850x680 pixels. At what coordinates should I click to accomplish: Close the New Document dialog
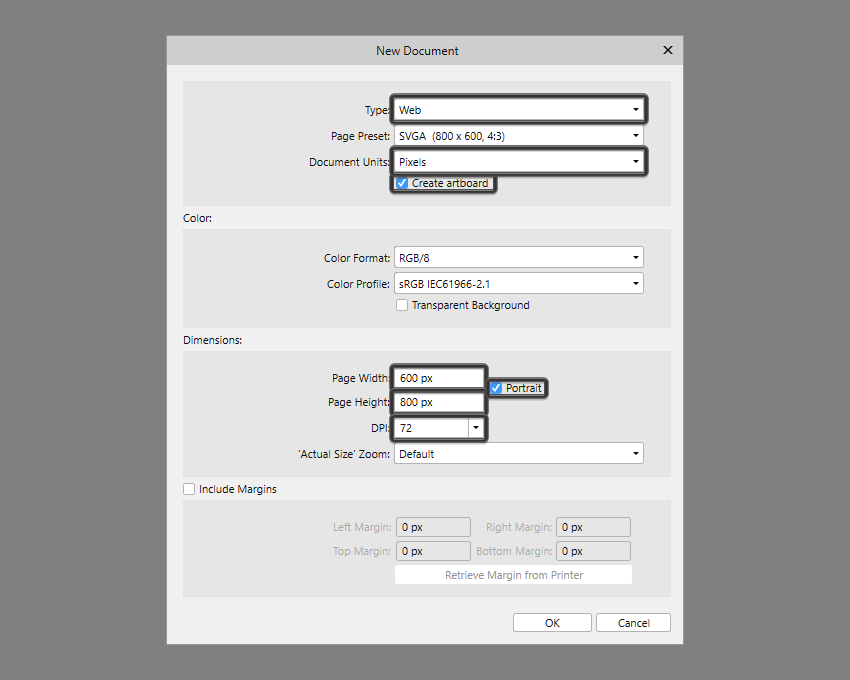coord(667,50)
